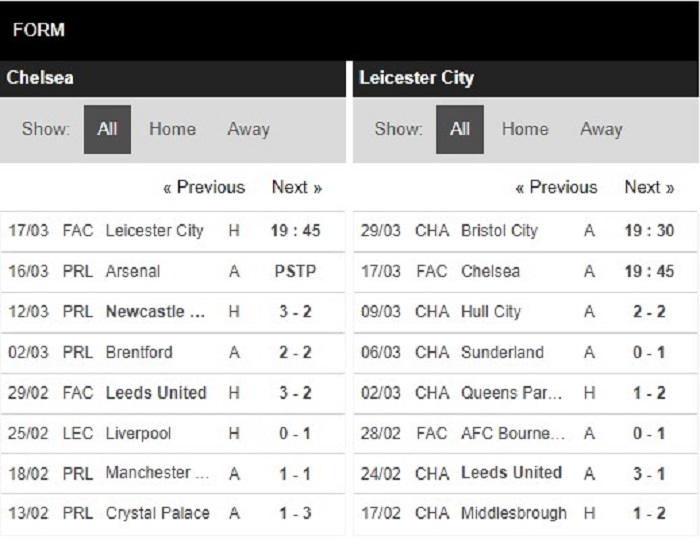700x539 pixels.
Task: Open Leicester vs Hull City 2 - 2 match
Action: [x=525, y=312]
